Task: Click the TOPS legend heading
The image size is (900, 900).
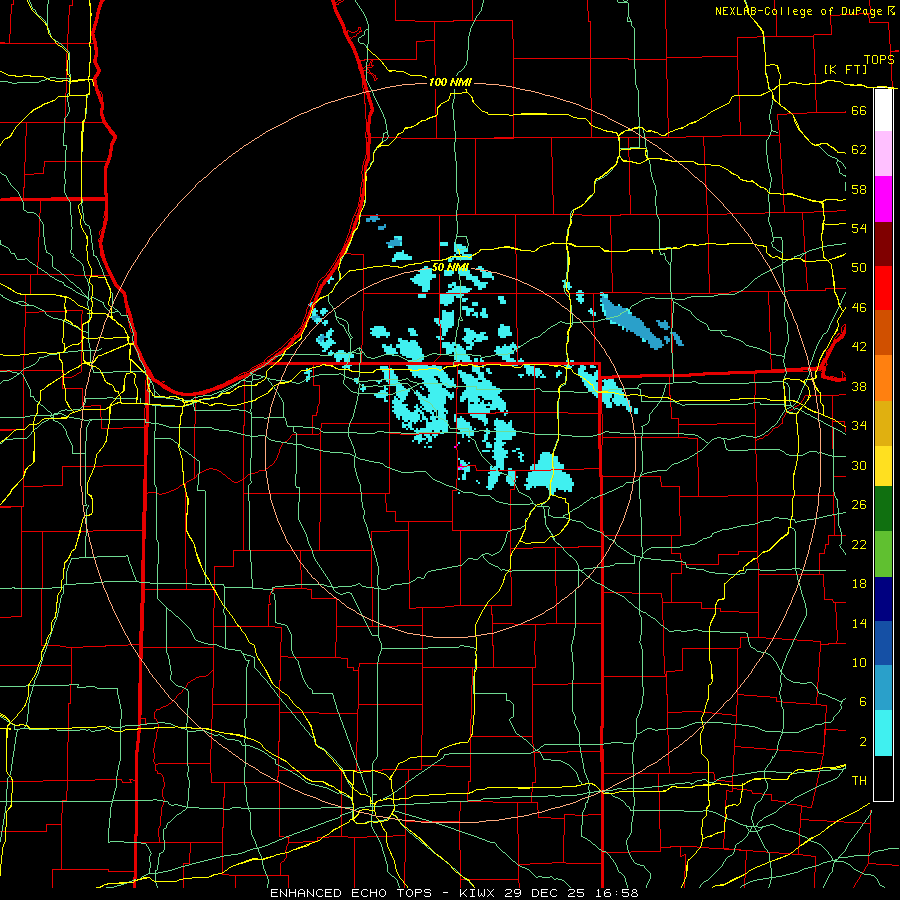Action: 879,59
